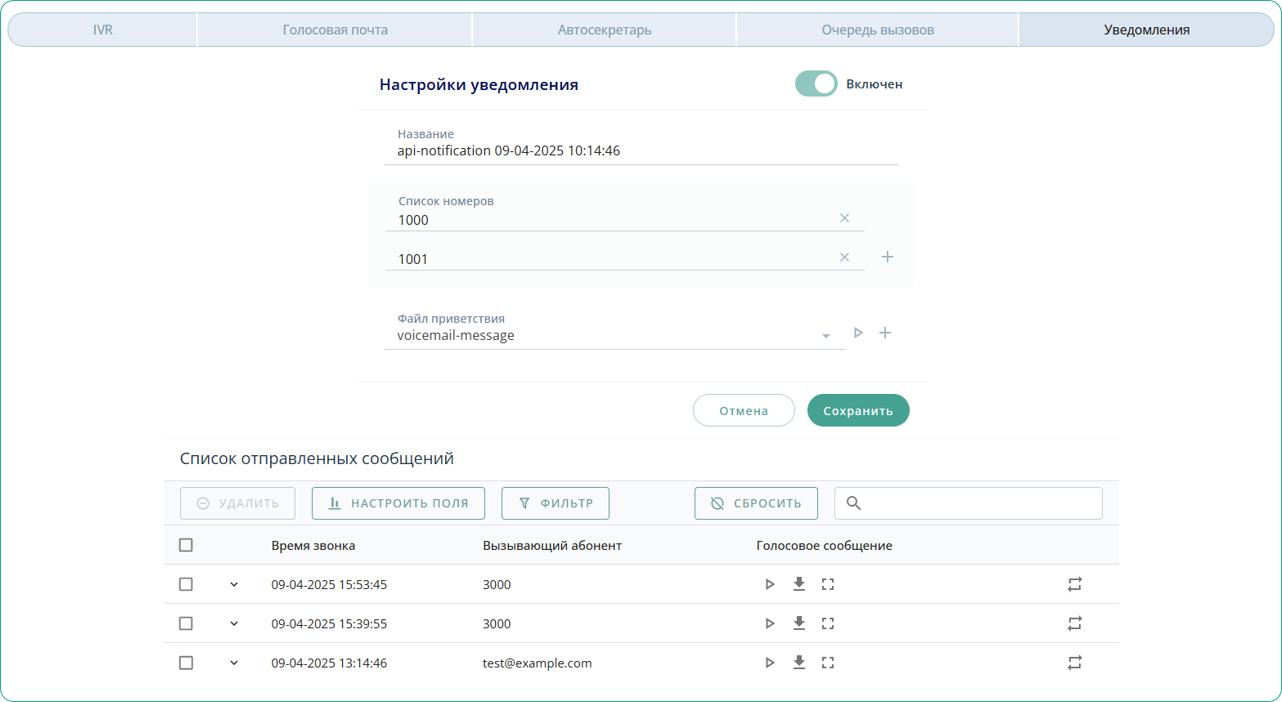Clear the 1001 number entry
This screenshot has width=1282, height=702.
pos(844,257)
